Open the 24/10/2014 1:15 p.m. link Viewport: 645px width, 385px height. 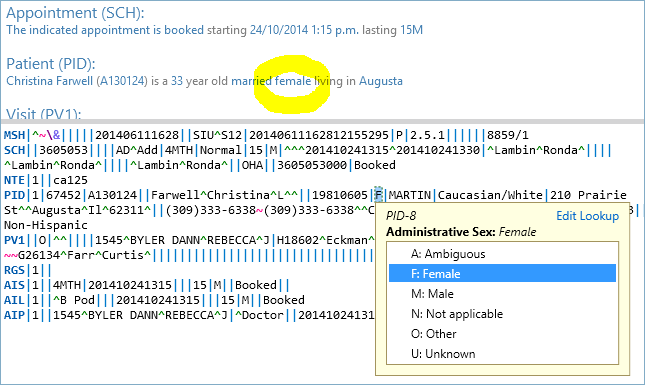pyautogui.click(x=304, y=30)
